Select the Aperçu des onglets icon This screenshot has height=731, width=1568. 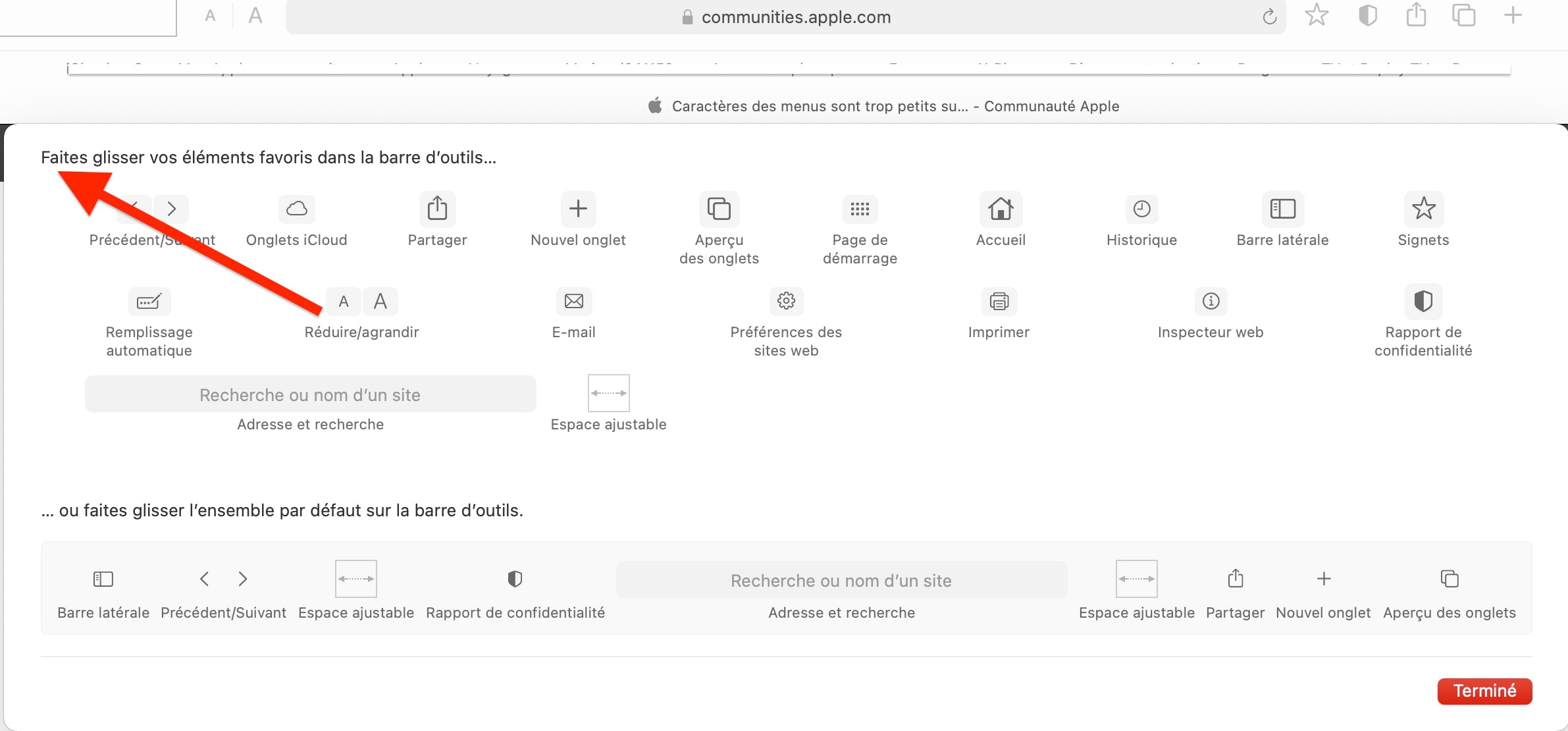719,209
